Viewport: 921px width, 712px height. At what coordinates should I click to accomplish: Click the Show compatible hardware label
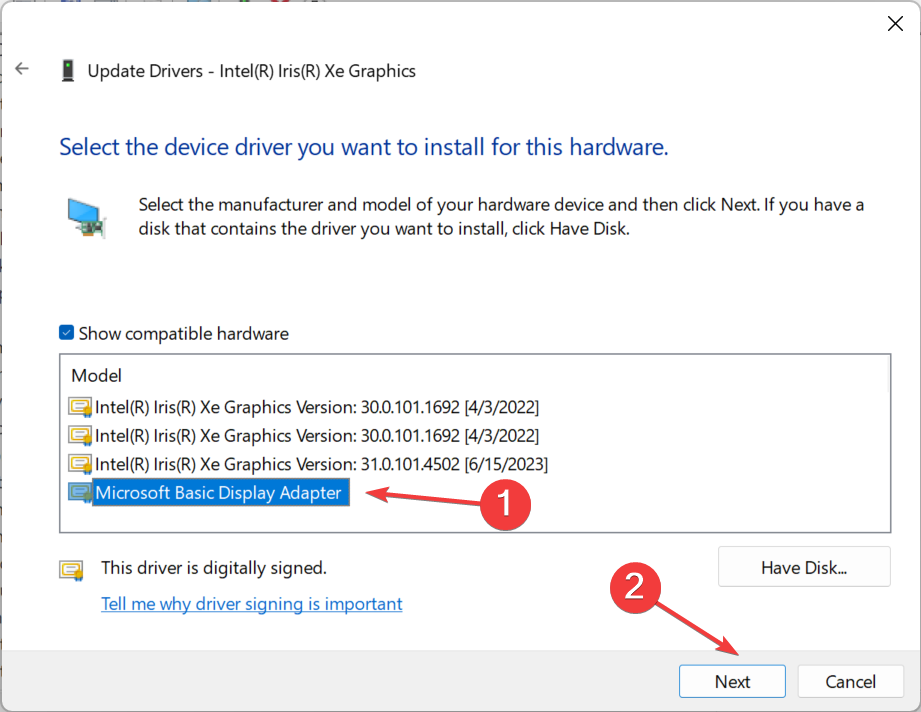(184, 334)
